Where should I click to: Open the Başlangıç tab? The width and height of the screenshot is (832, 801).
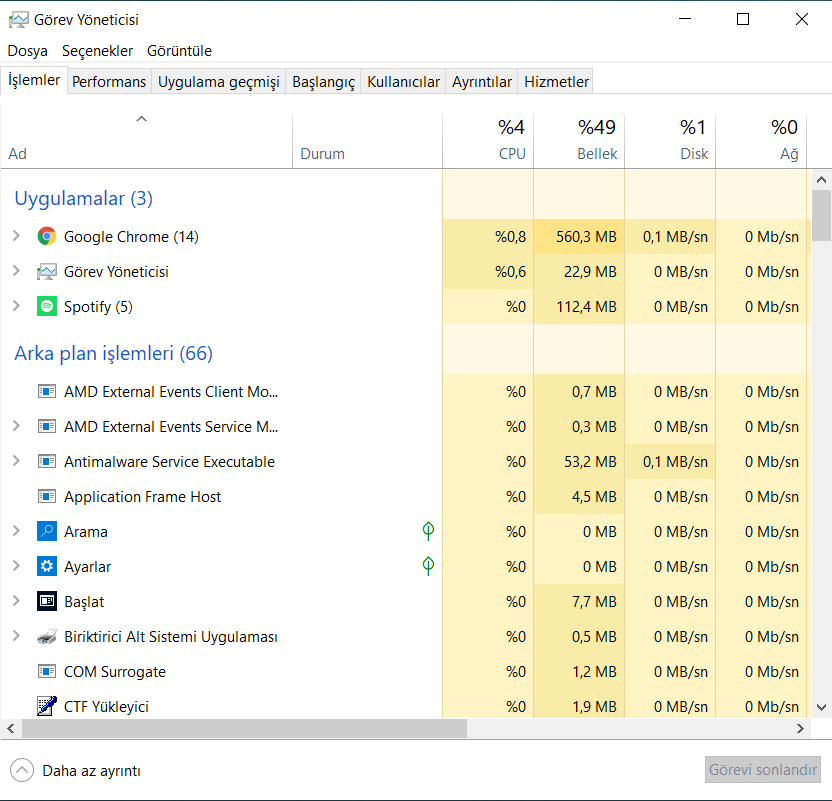pyautogui.click(x=323, y=82)
